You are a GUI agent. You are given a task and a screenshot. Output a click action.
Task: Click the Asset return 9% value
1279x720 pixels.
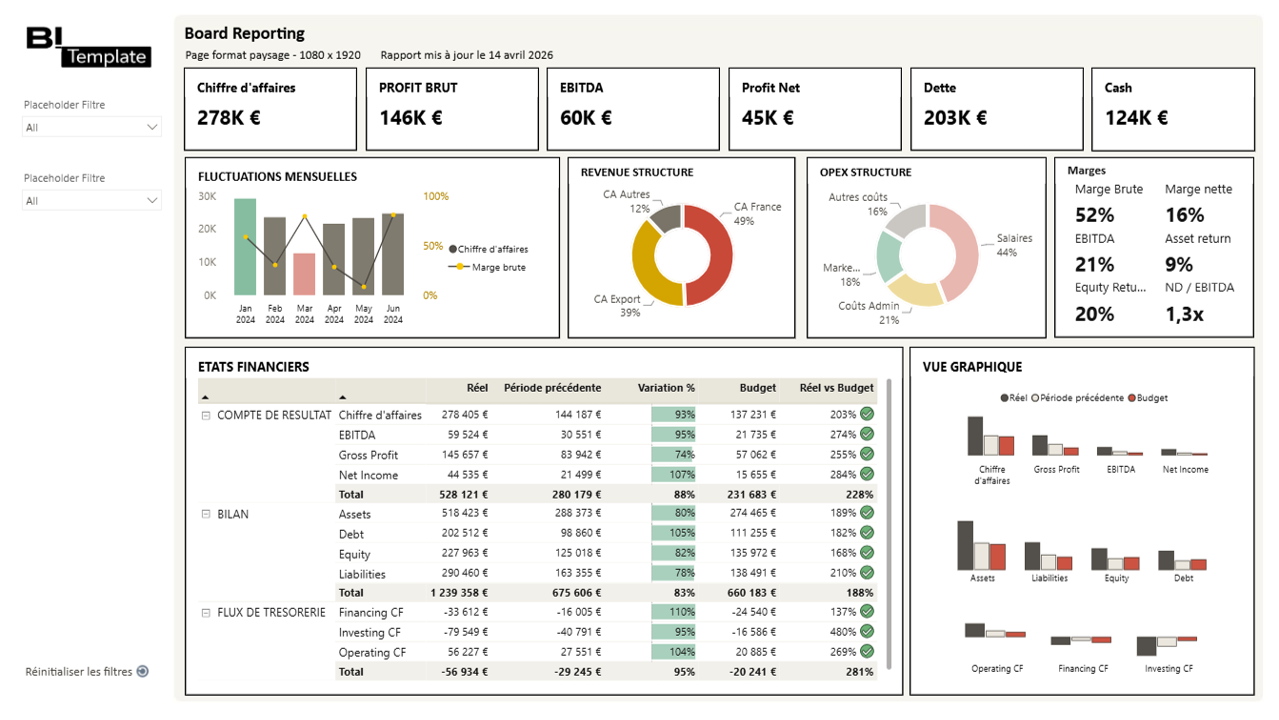coord(1179,264)
